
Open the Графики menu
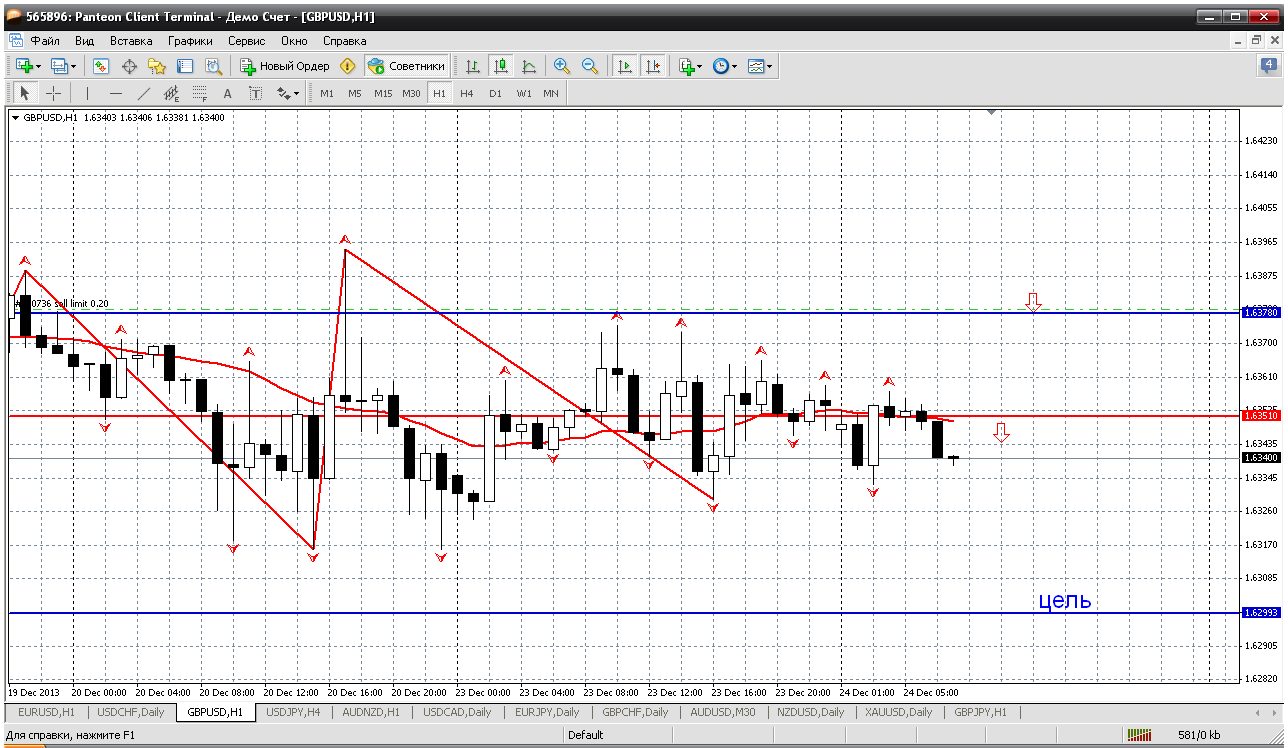190,41
